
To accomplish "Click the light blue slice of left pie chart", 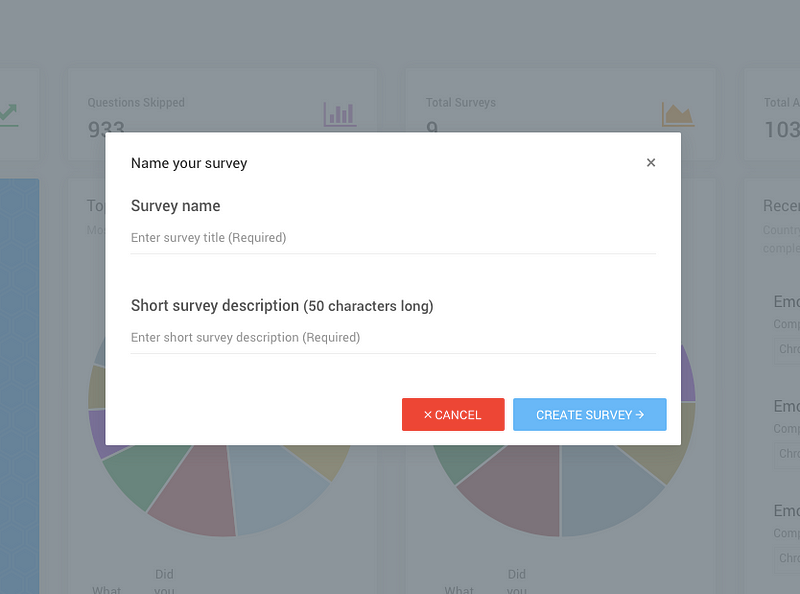I will click(276, 485).
